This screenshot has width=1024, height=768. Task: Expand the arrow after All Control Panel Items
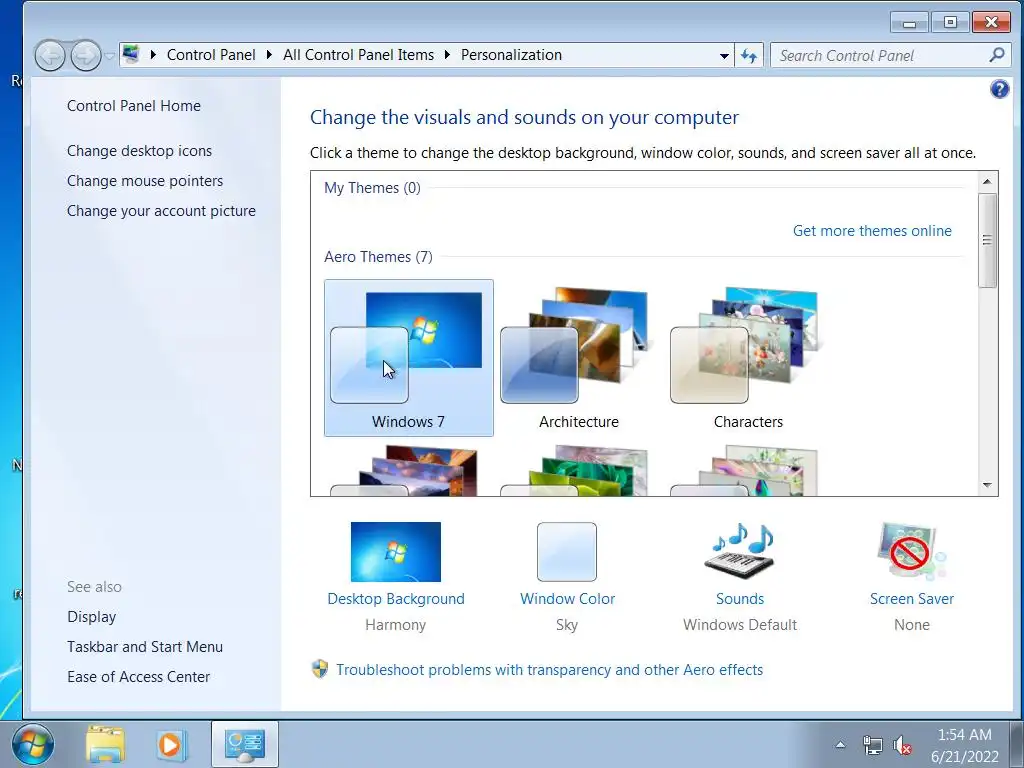coord(447,55)
